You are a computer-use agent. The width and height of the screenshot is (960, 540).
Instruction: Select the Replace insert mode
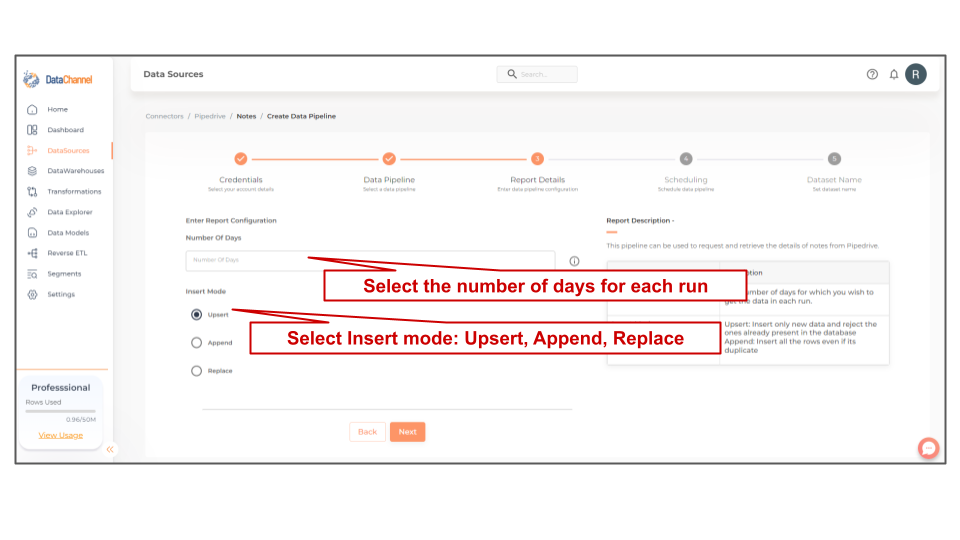coord(197,371)
